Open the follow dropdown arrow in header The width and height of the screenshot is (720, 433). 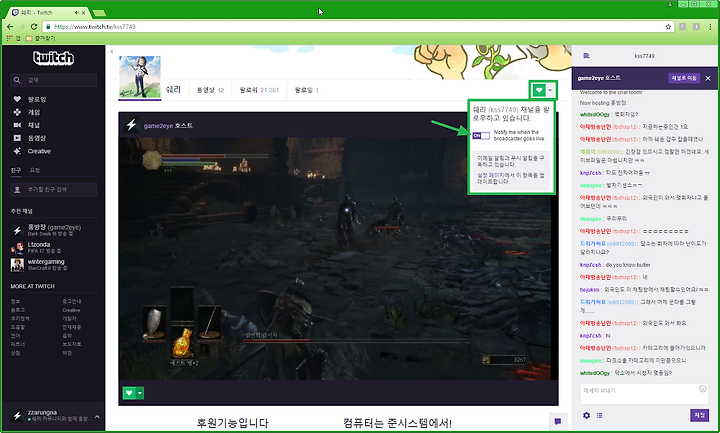(x=550, y=90)
